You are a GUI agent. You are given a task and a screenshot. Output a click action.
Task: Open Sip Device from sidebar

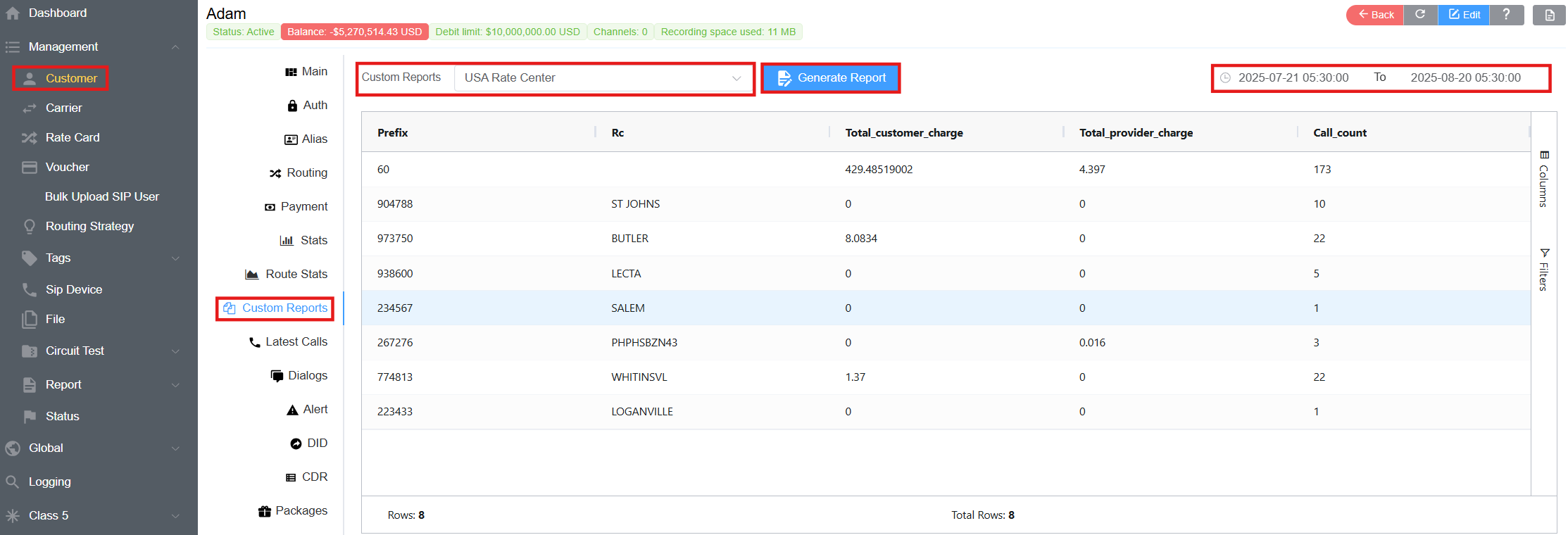tap(73, 289)
